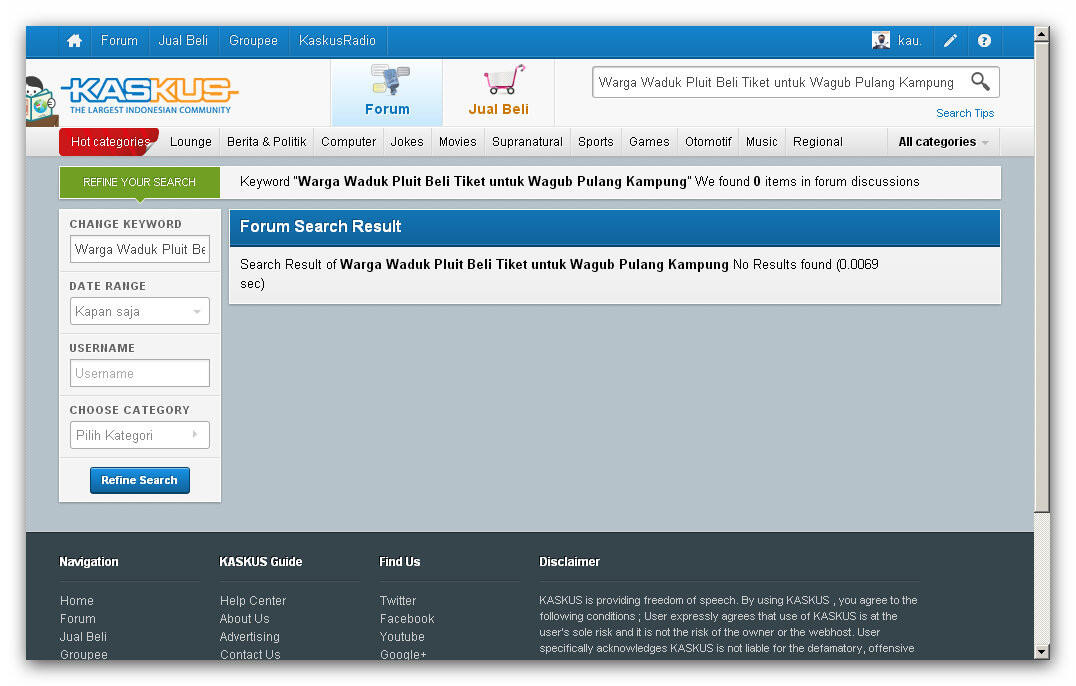Open Jual Beli in top navigation bar
1076x686 pixels.
[183, 41]
